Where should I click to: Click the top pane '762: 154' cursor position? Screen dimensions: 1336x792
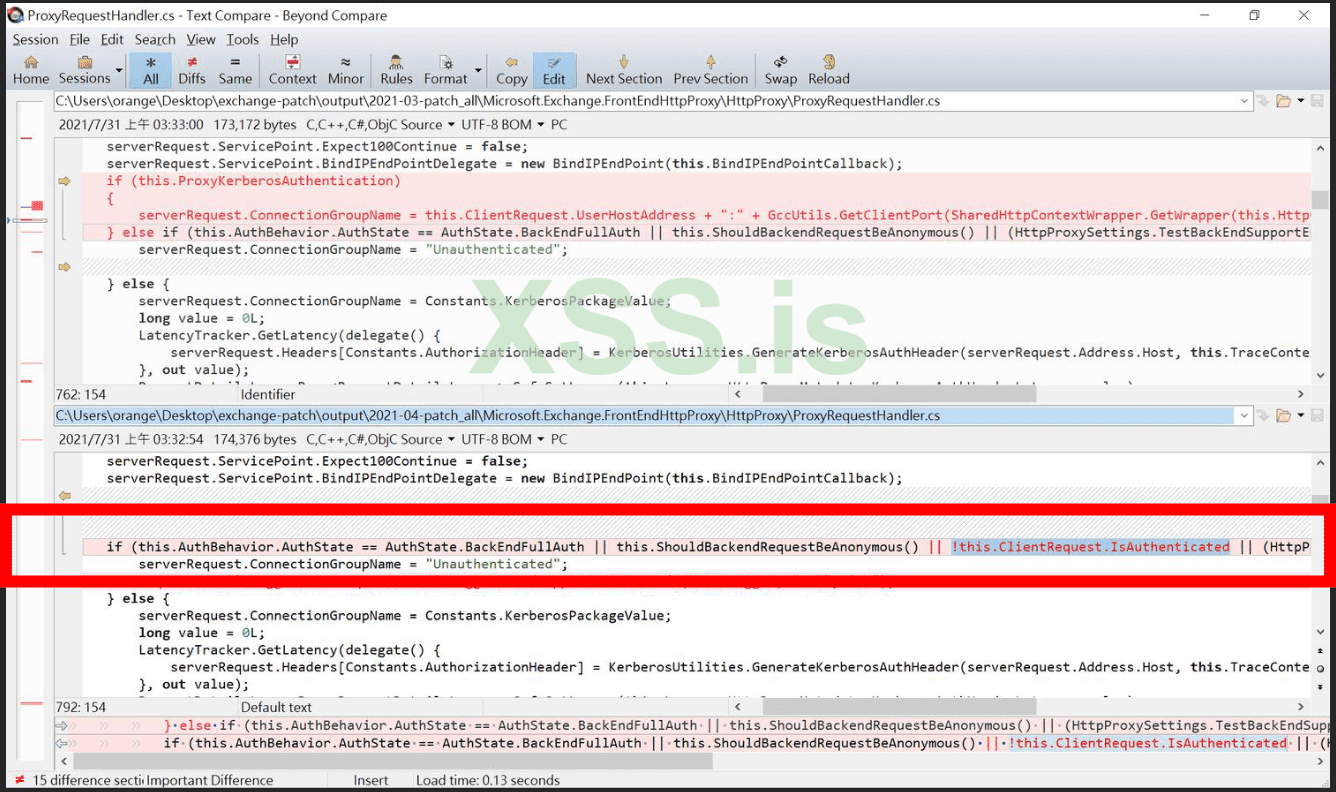[x=81, y=394]
